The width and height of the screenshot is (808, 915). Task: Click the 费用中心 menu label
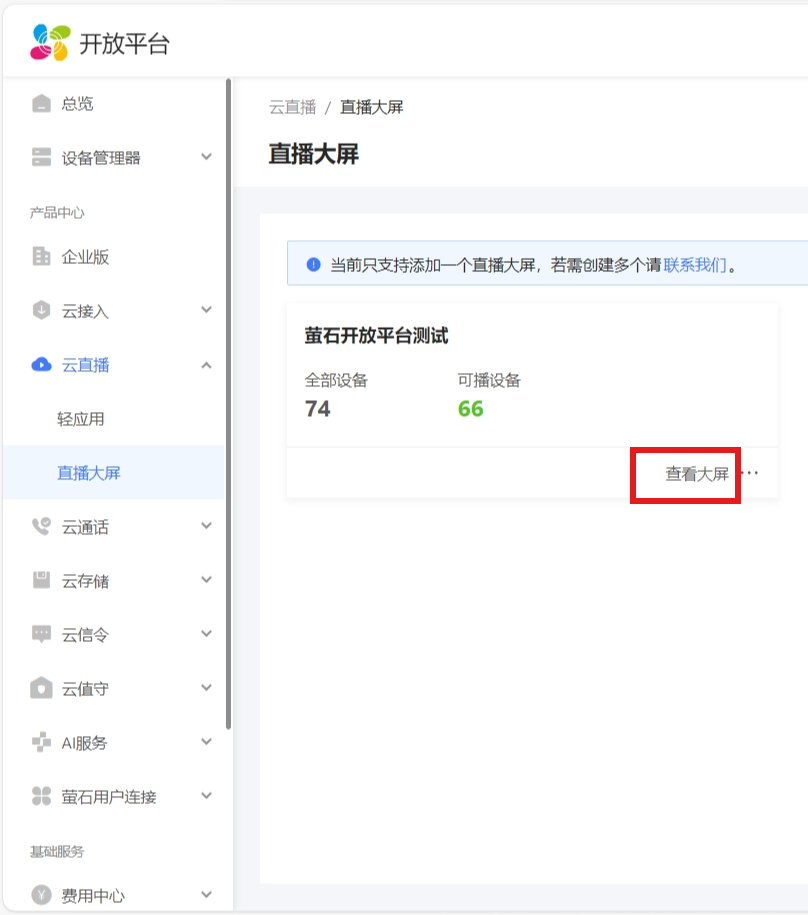pyautogui.click(x=93, y=896)
